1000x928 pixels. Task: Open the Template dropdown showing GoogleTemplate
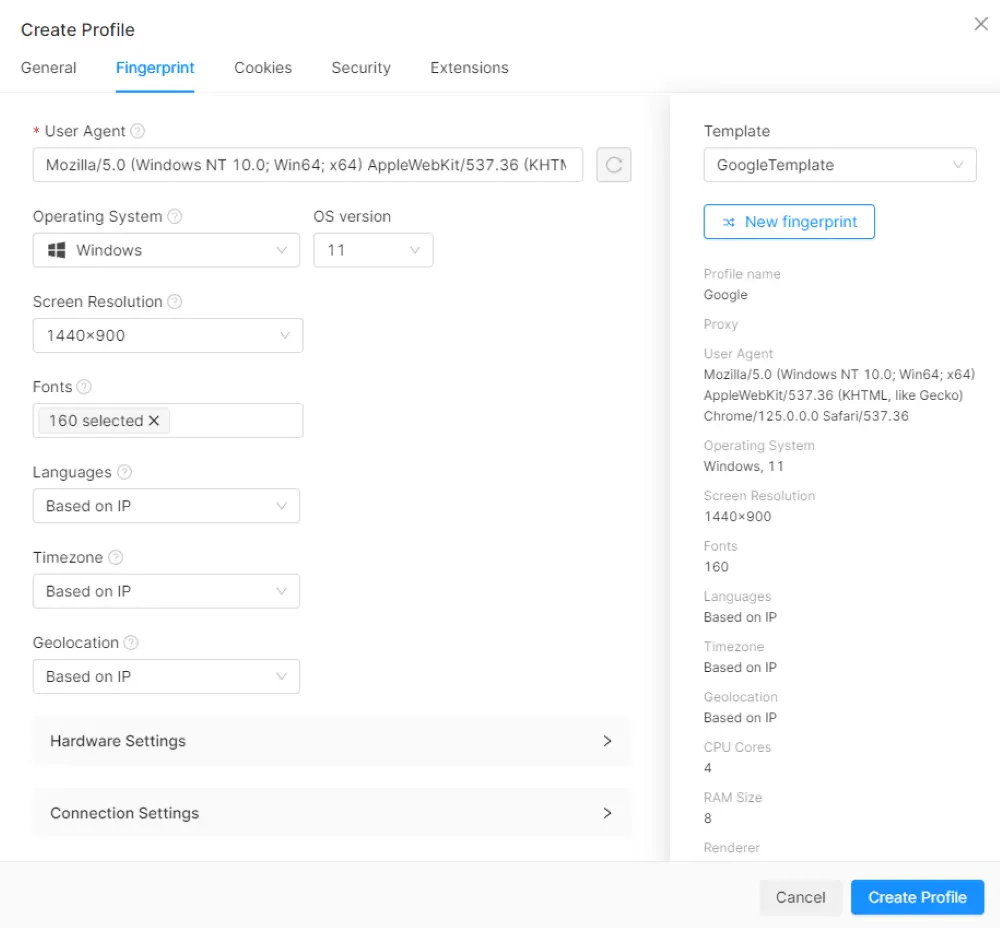[x=840, y=165]
